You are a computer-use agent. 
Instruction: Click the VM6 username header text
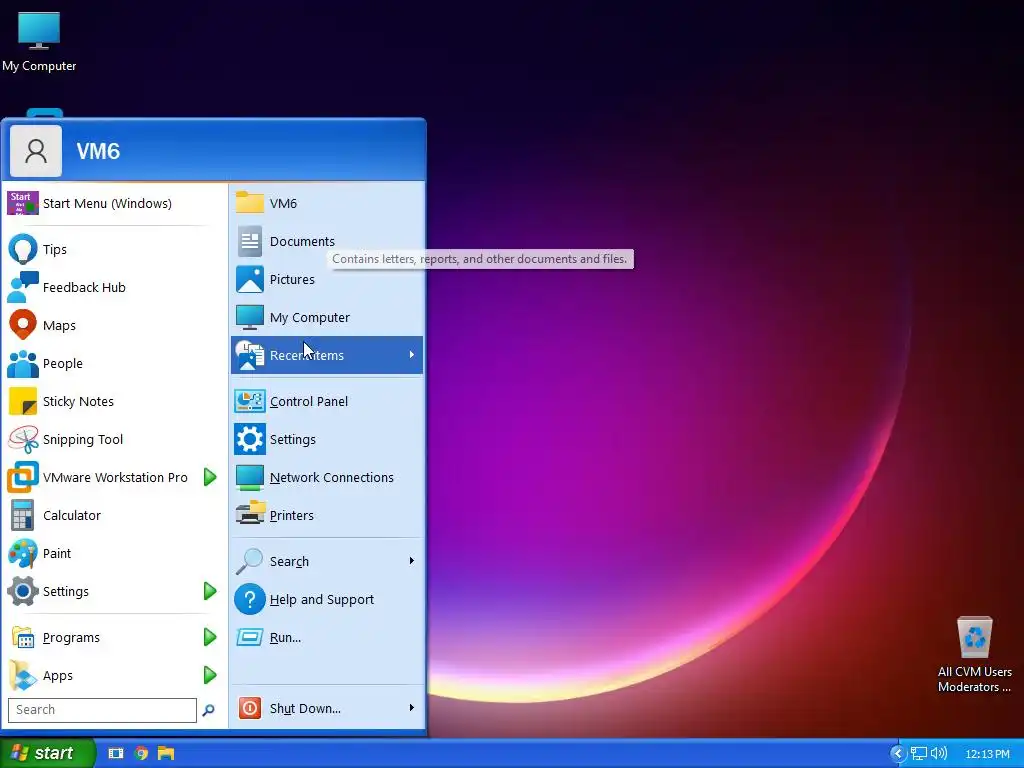[x=99, y=152]
